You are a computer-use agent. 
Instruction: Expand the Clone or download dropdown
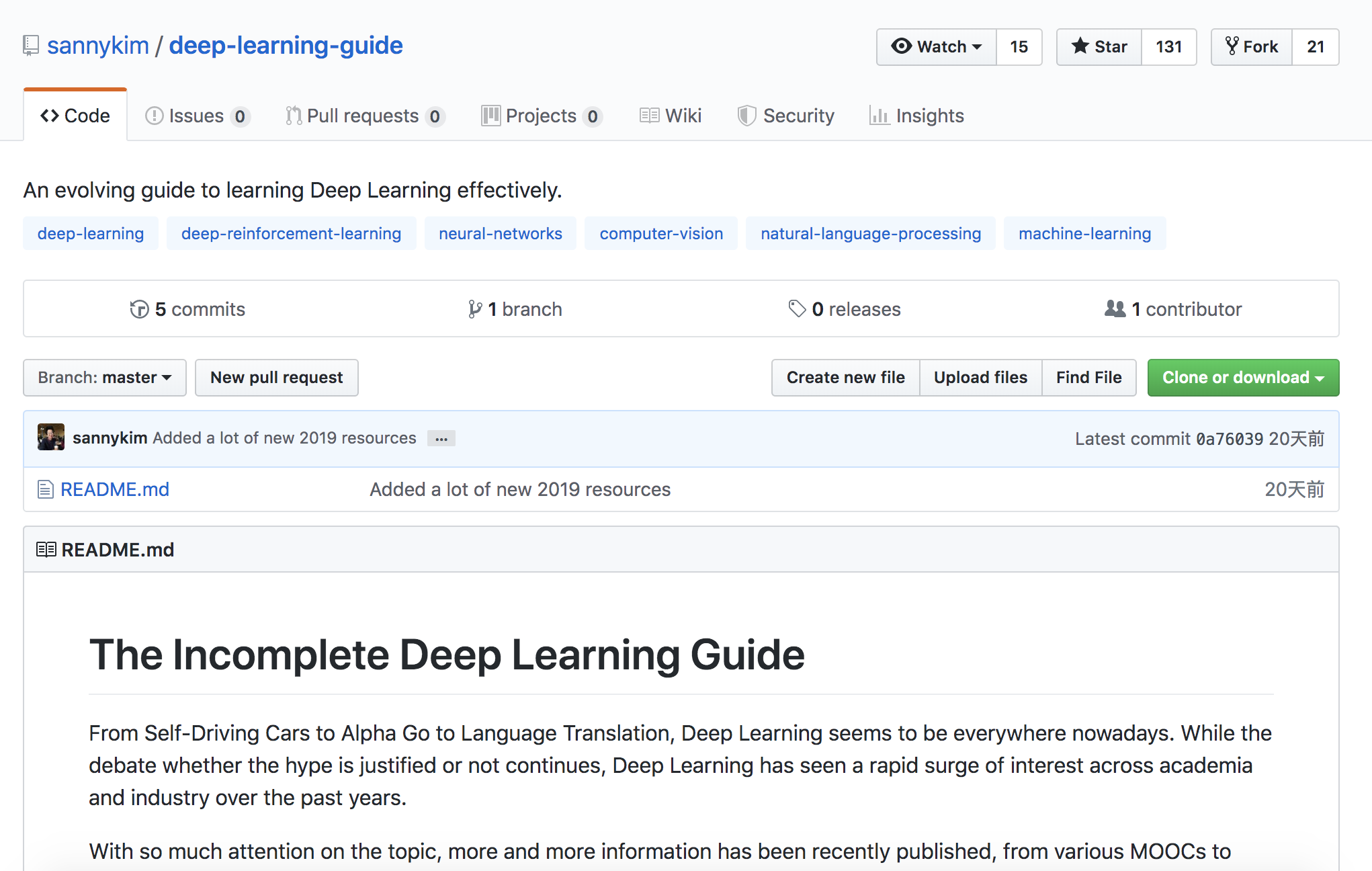(1243, 378)
